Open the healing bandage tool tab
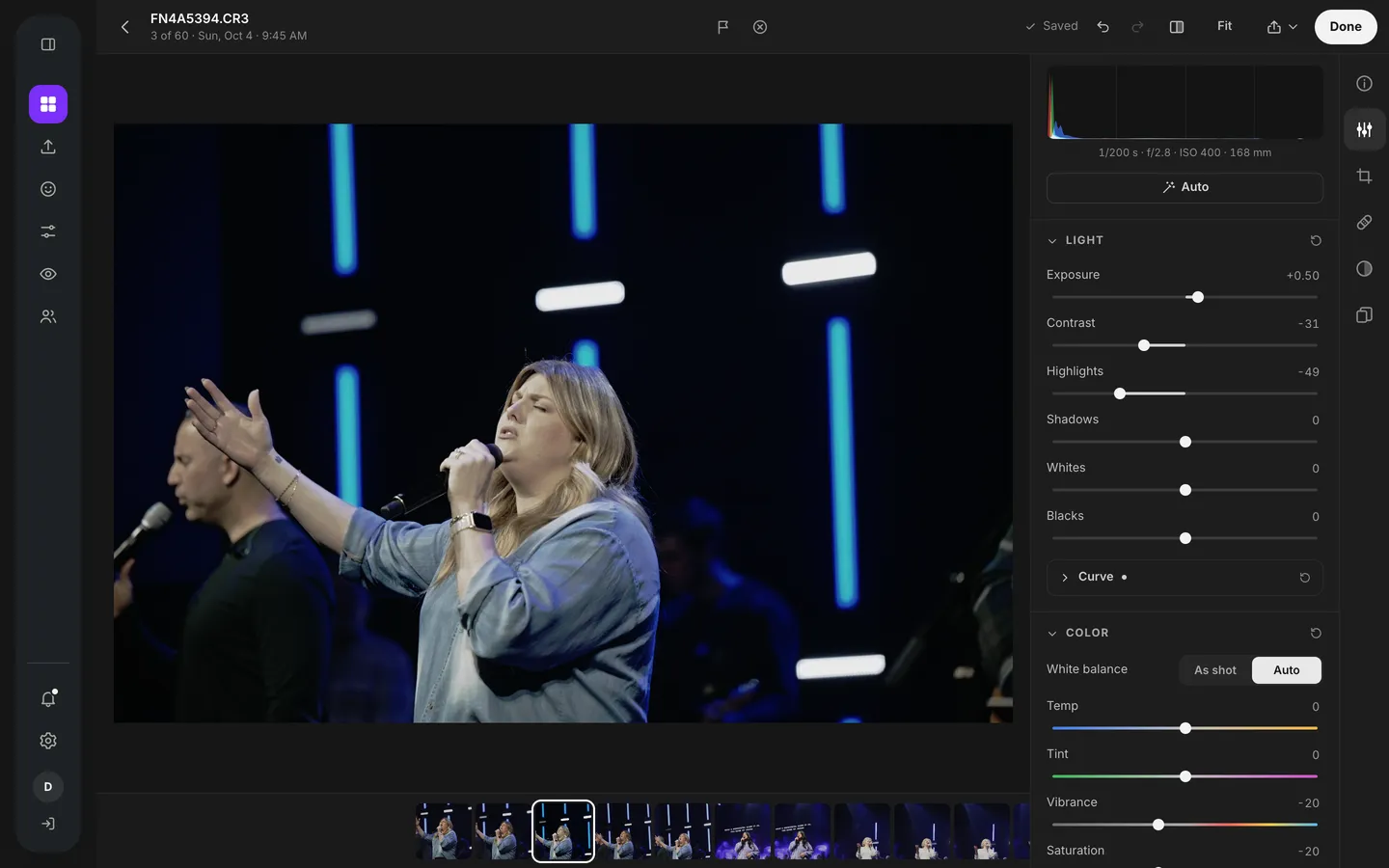 pos(1364,223)
